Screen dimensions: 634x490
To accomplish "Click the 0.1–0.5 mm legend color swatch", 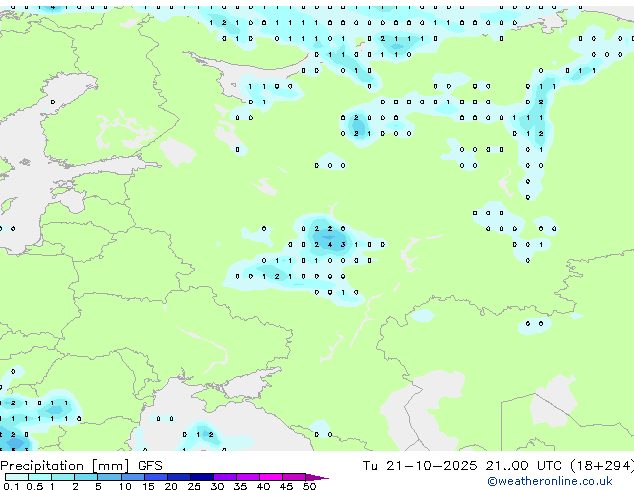I will 17,477.
